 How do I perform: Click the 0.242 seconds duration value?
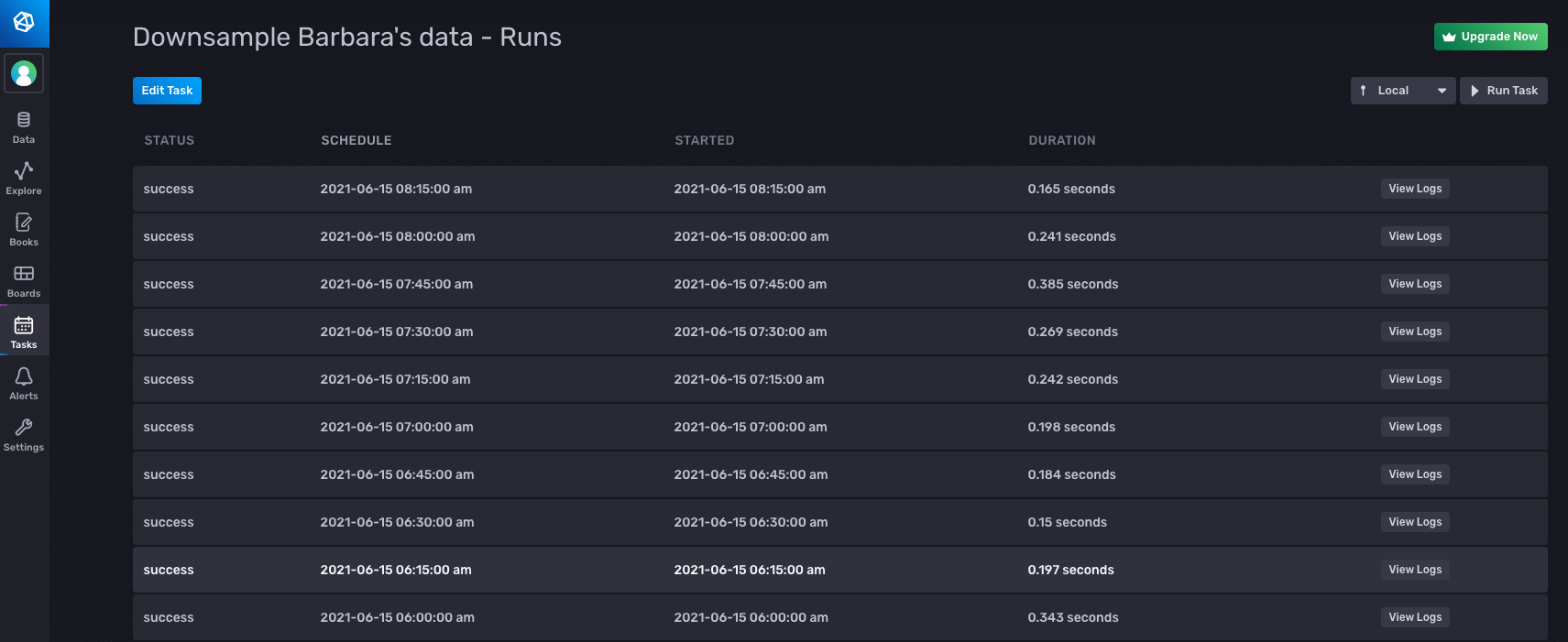(x=1073, y=379)
